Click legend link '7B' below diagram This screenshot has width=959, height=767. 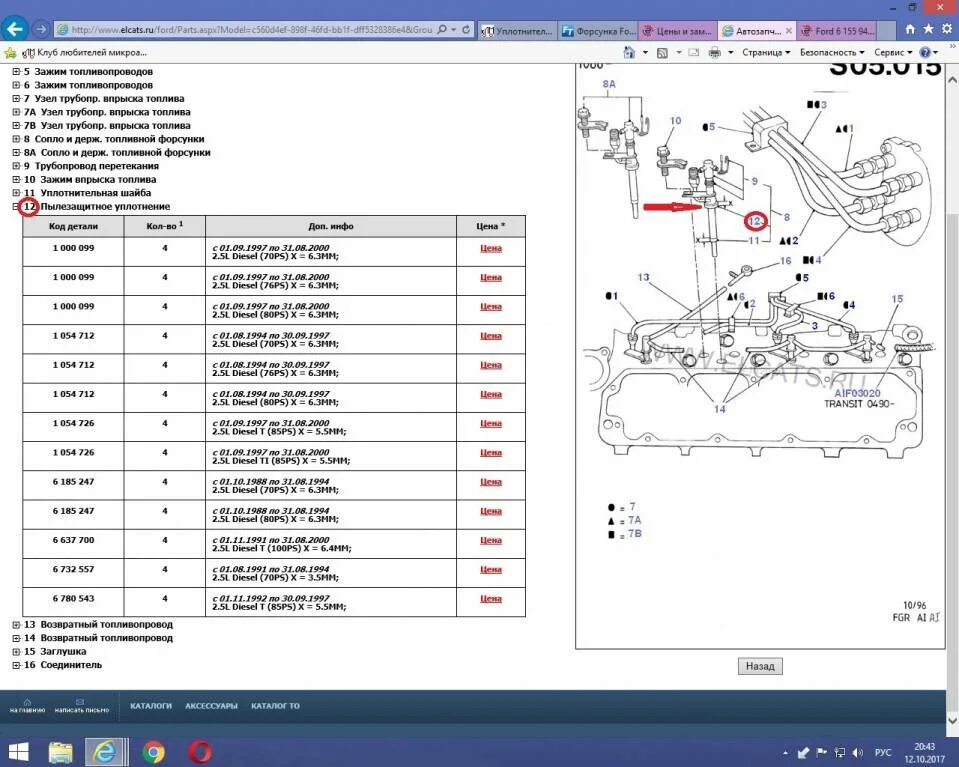click(x=634, y=534)
